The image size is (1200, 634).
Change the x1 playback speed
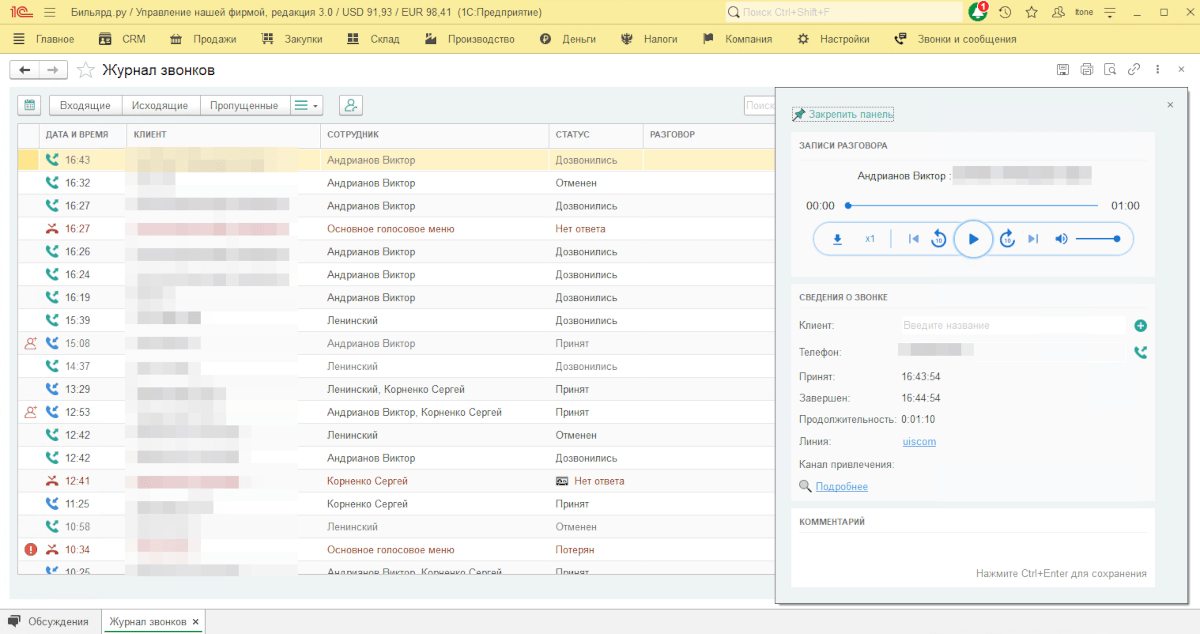870,239
